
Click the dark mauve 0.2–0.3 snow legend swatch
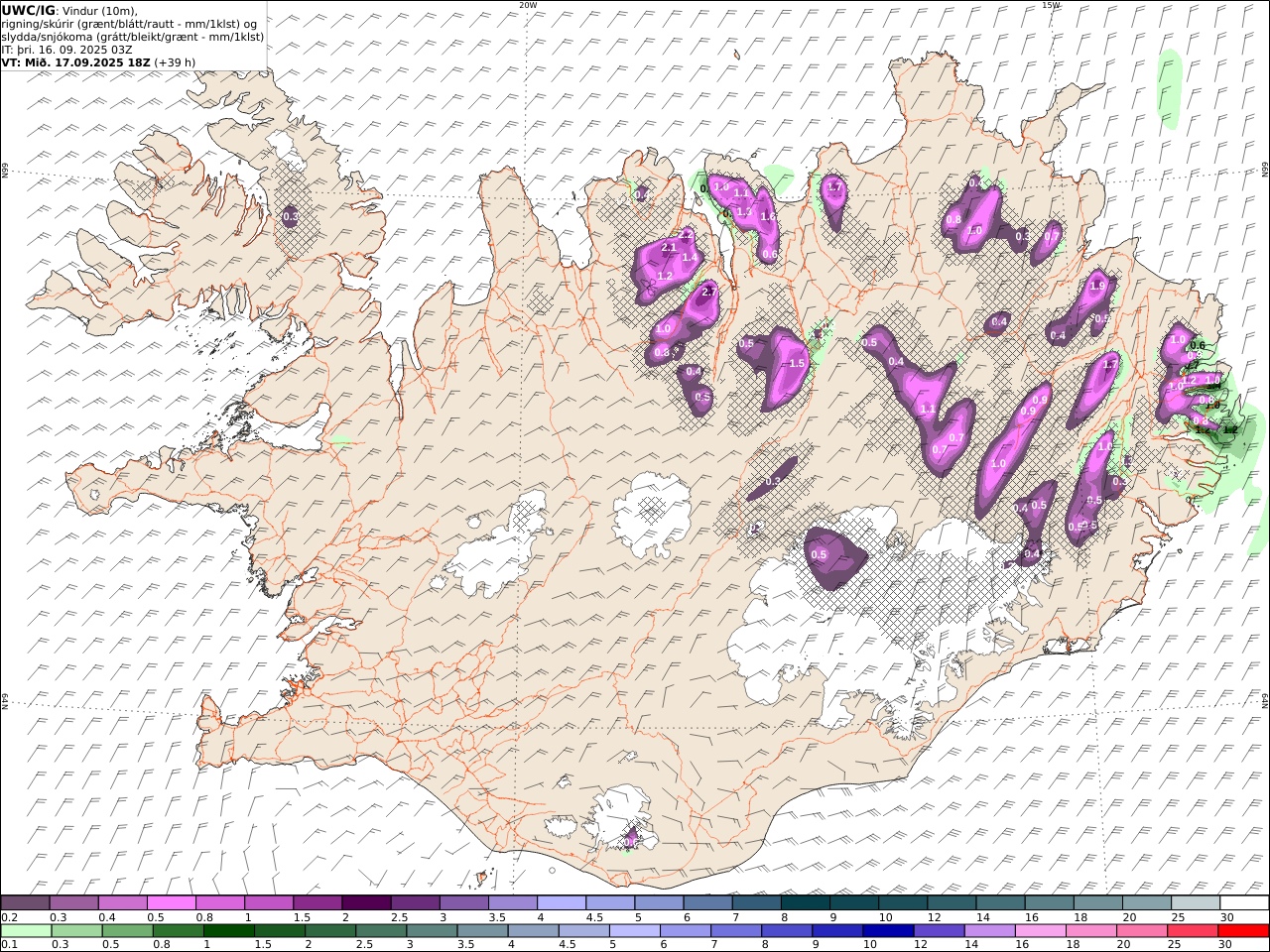tap(26, 902)
